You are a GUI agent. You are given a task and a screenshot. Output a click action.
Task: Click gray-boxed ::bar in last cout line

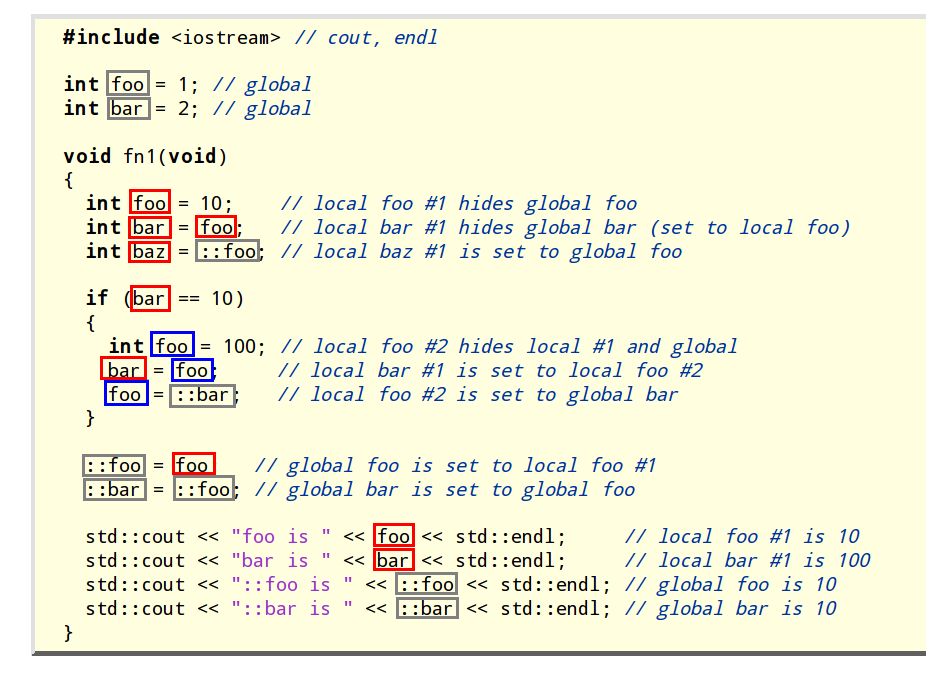(427, 609)
